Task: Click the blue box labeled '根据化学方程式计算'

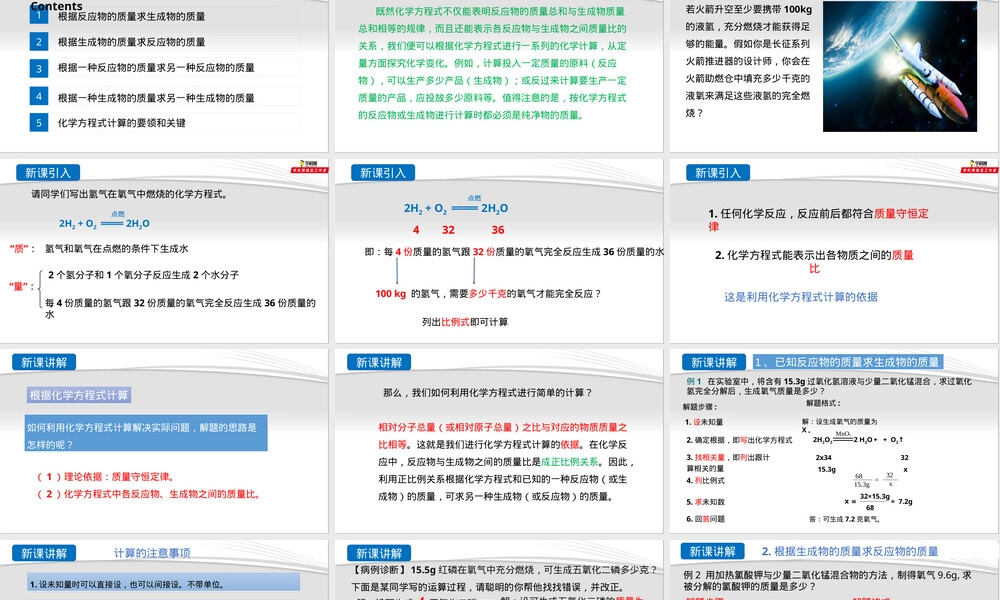Action: [x=79, y=395]
